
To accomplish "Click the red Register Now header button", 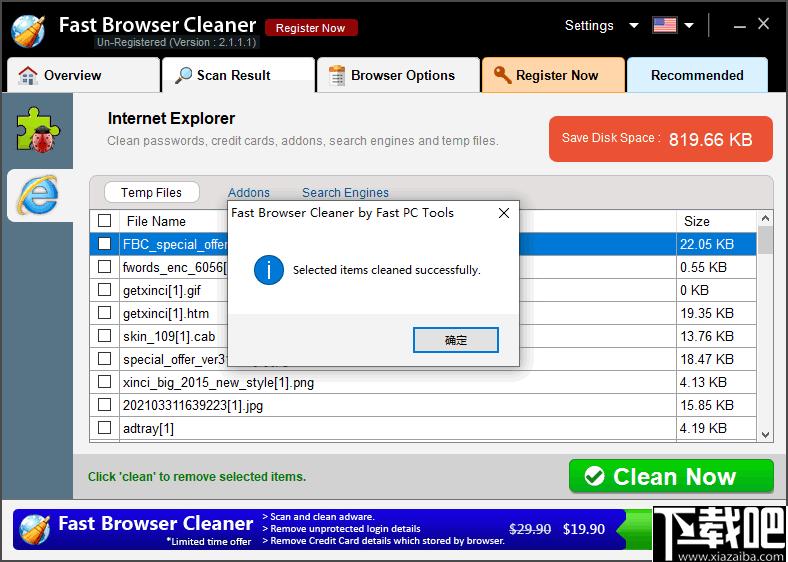I will point(311,28).
